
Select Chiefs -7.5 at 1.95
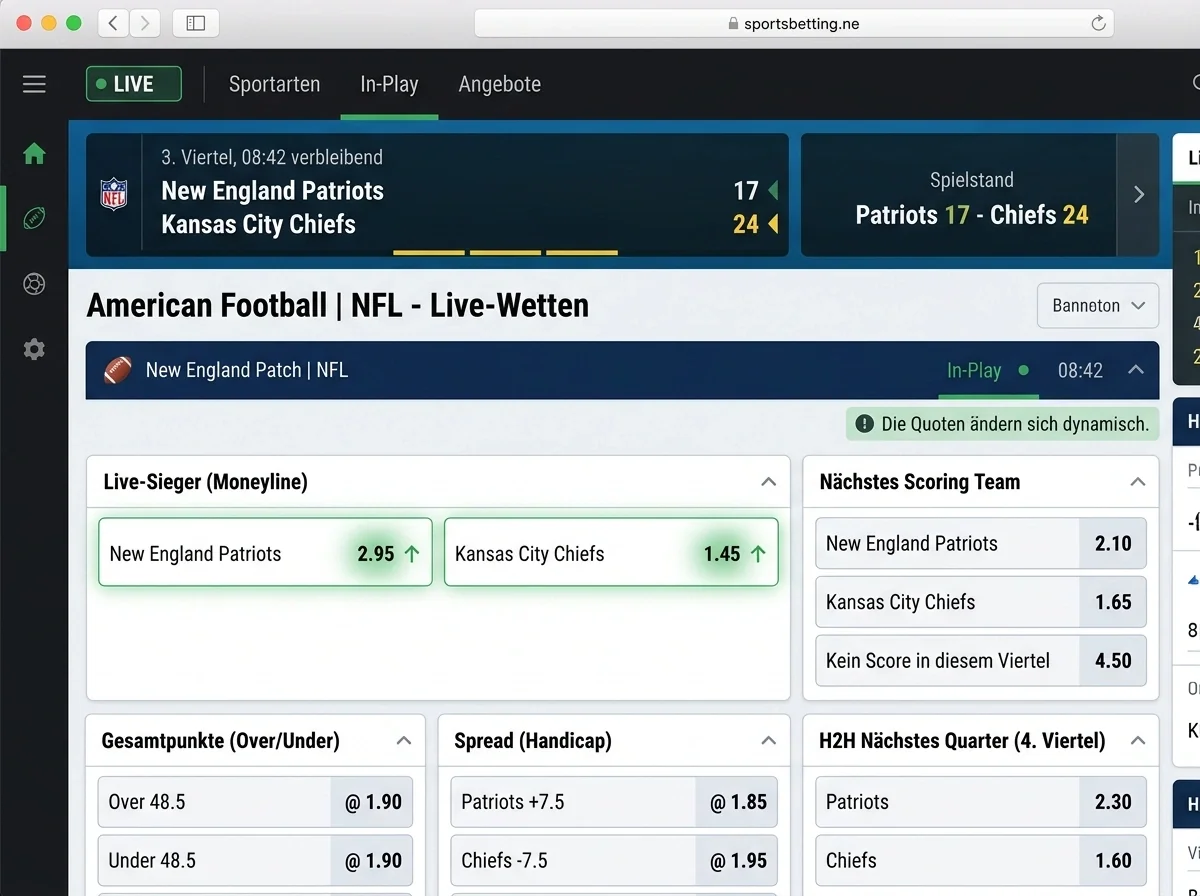click(x=614, y=861)
